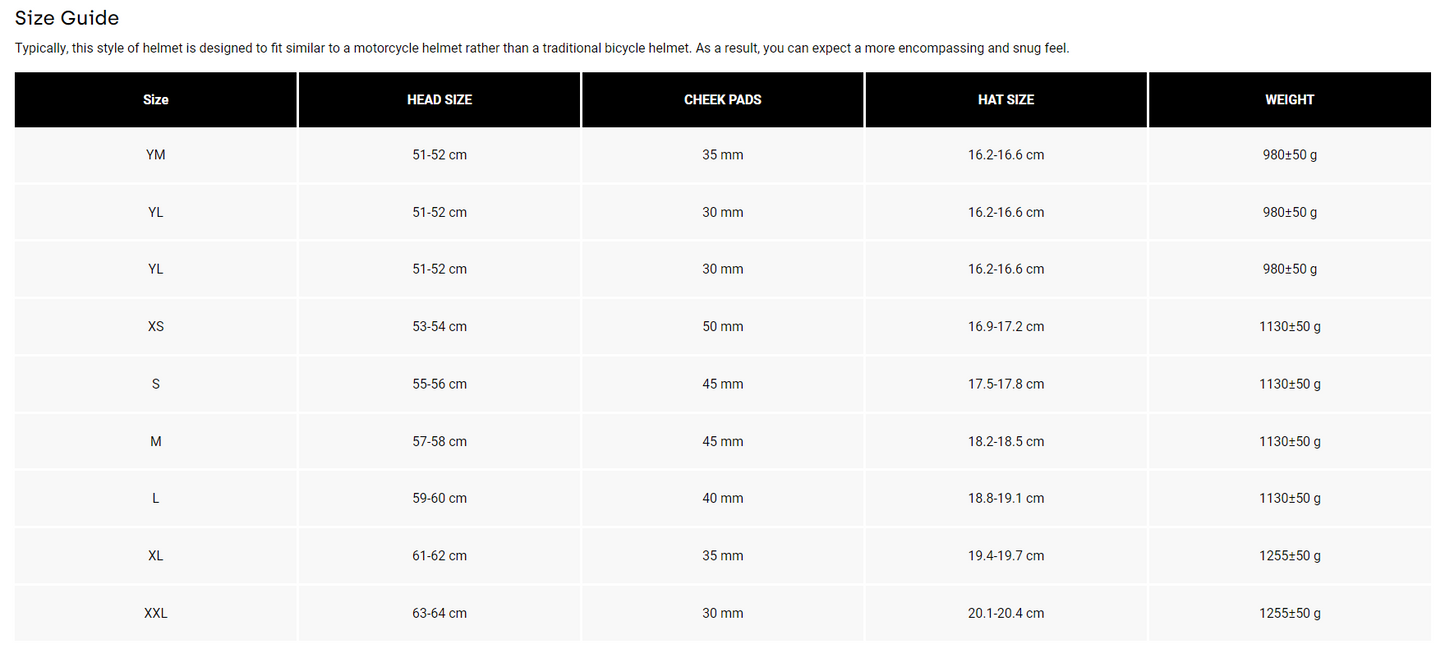
Task: Click the 57-58 cm head size cell
Action: pos(439,441)
